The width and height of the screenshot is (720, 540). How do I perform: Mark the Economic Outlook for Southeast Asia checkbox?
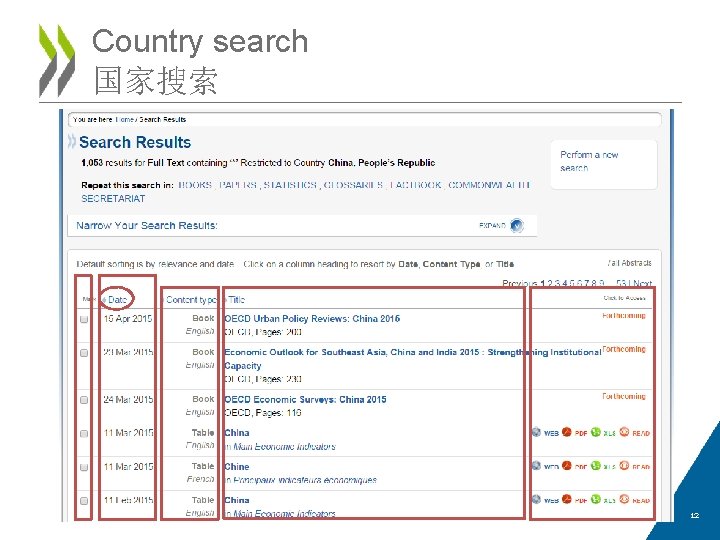[84, 353]
